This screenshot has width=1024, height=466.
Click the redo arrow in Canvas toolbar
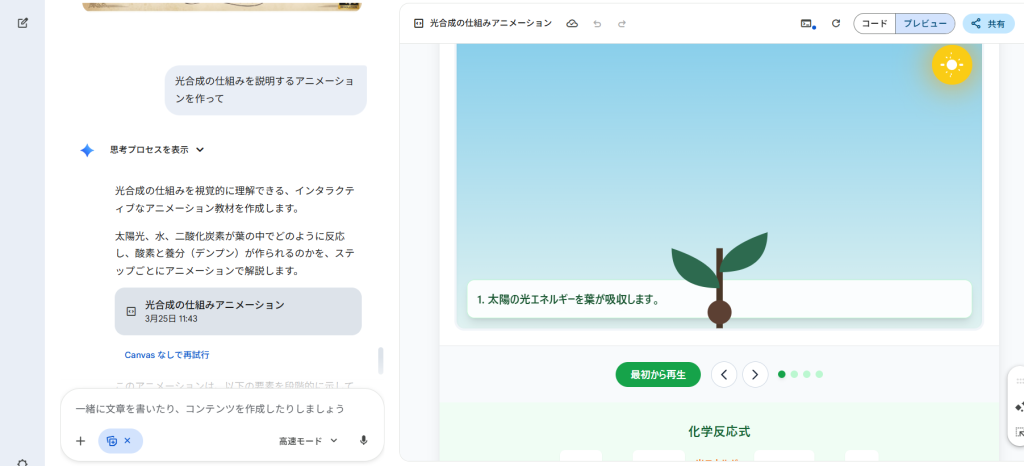[x=622, y=23]
